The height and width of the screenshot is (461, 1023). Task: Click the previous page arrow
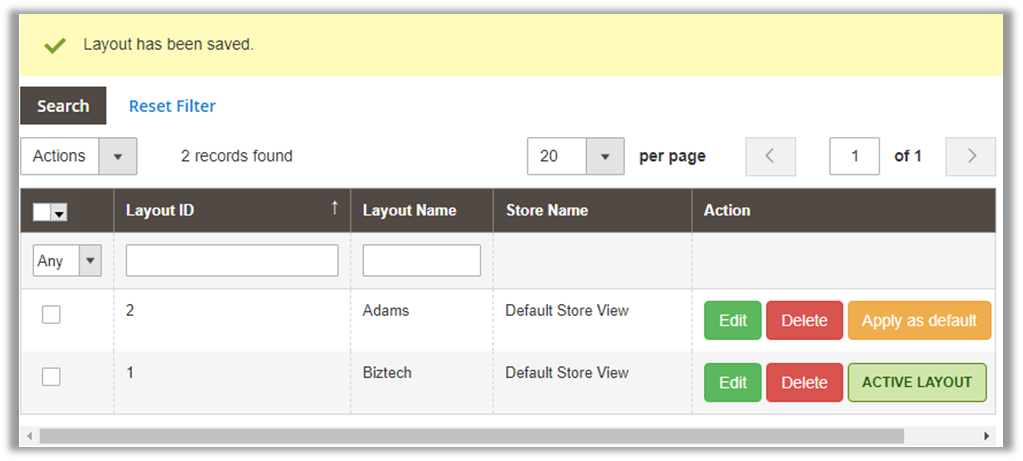coord(770,156)
